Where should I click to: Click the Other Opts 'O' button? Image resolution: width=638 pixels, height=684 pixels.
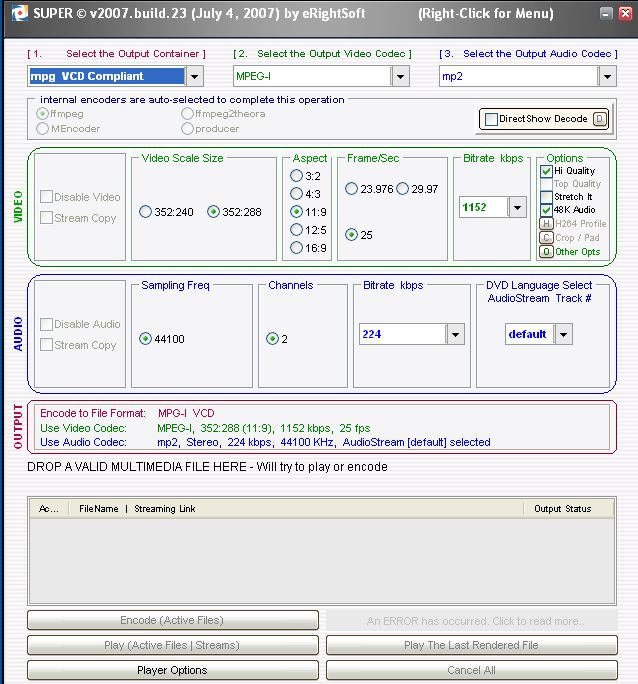[546, 252]
